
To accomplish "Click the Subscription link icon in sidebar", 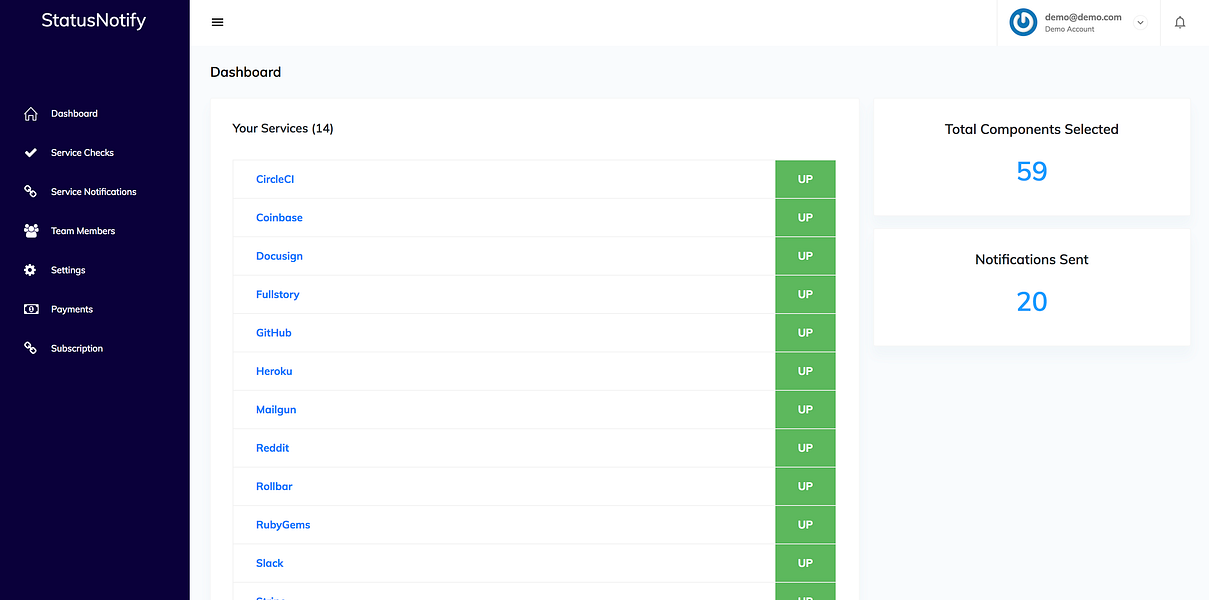I will (32, 347).
